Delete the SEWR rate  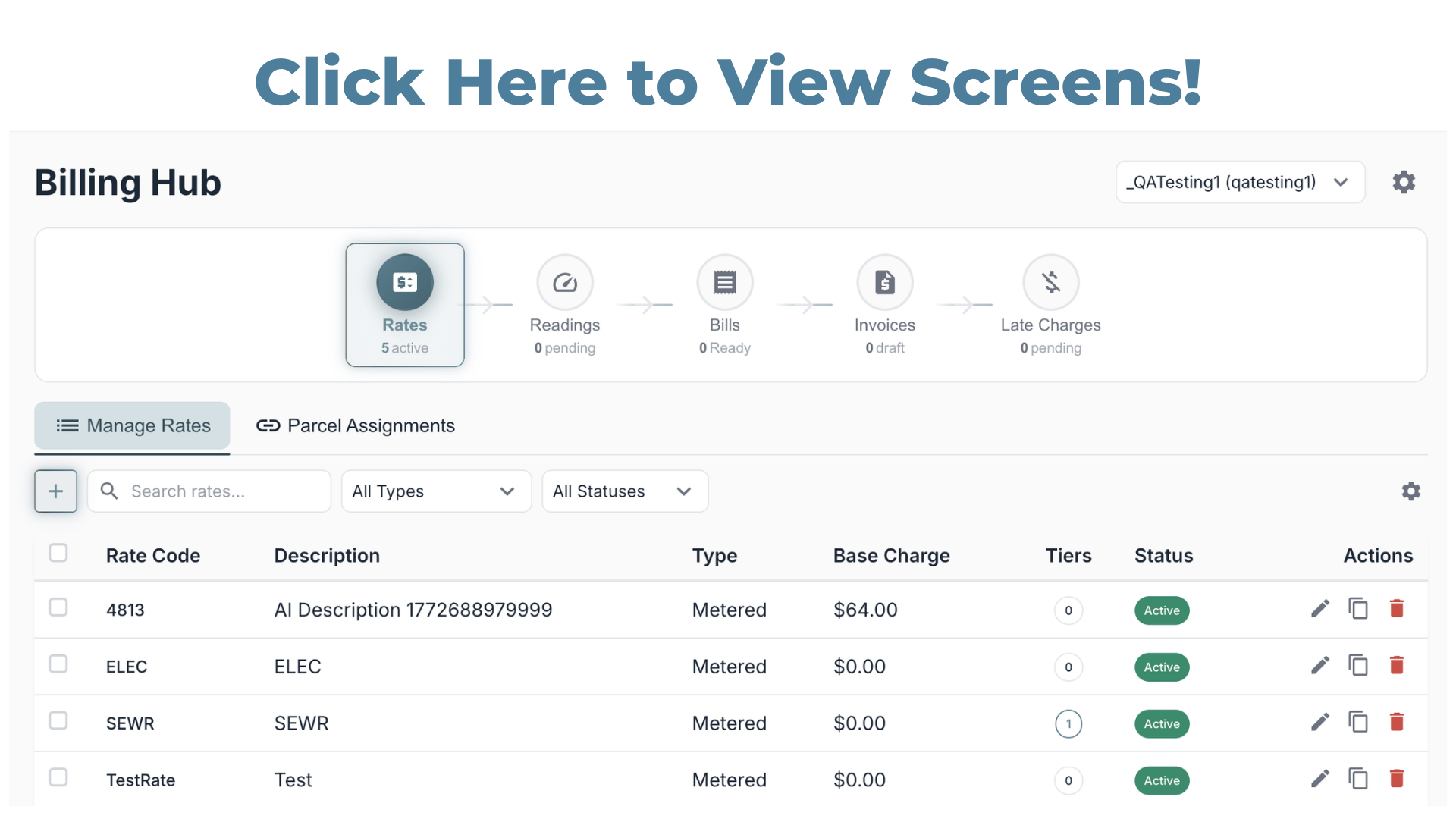1397,722
